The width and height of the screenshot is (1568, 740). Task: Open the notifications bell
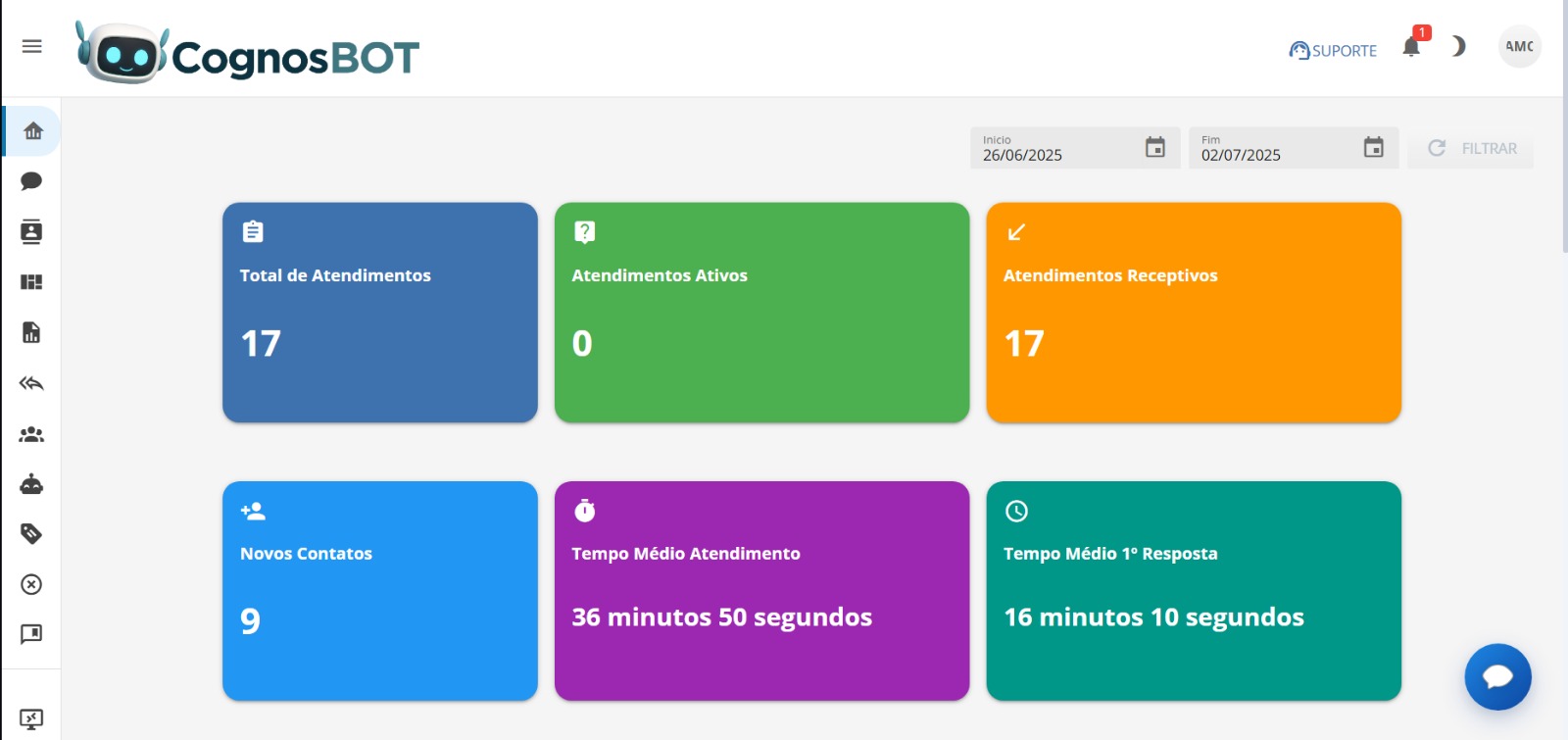(x=1411, y=47)
